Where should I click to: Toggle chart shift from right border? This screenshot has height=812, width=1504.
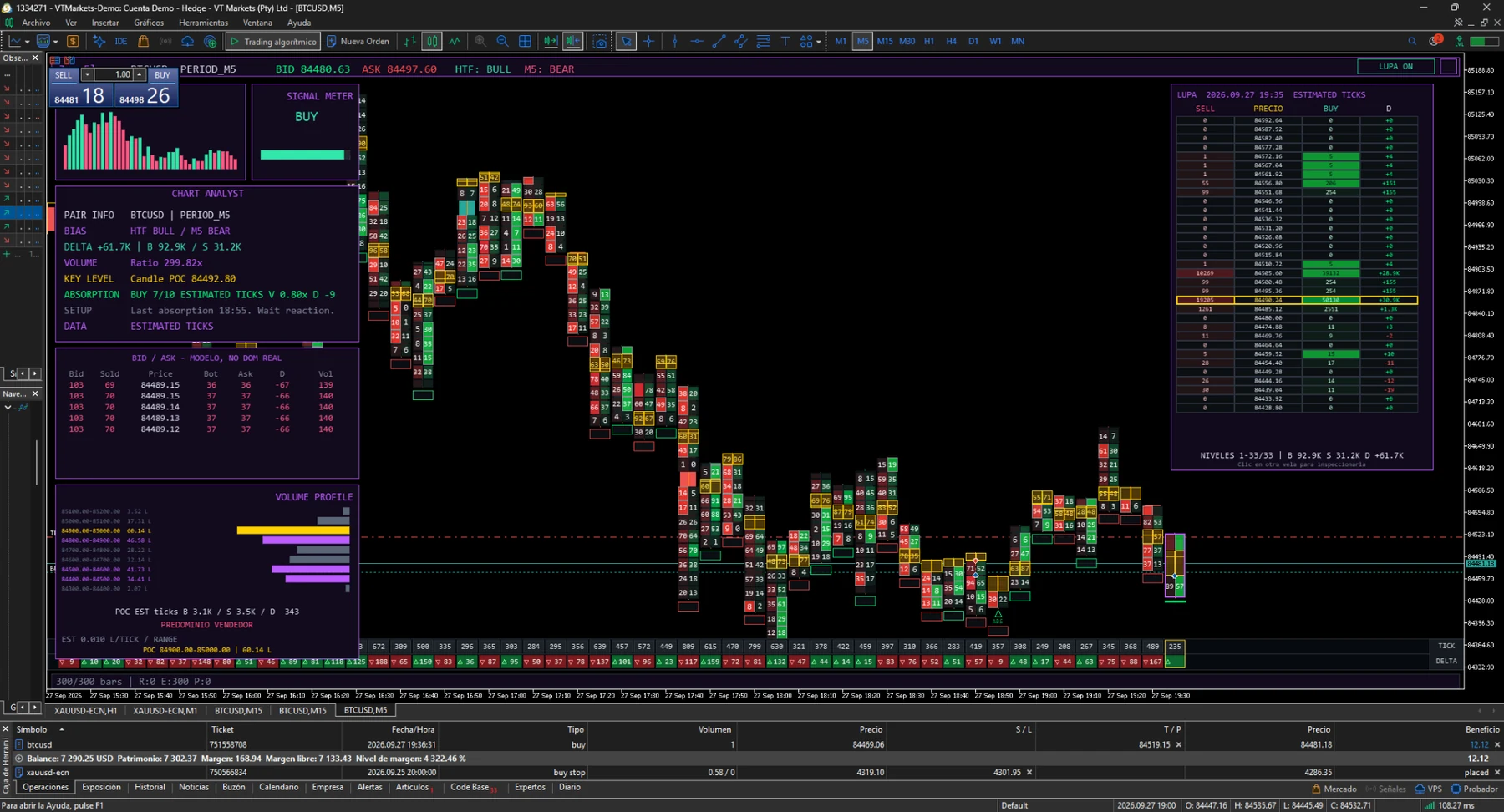(x=572, y=41)
